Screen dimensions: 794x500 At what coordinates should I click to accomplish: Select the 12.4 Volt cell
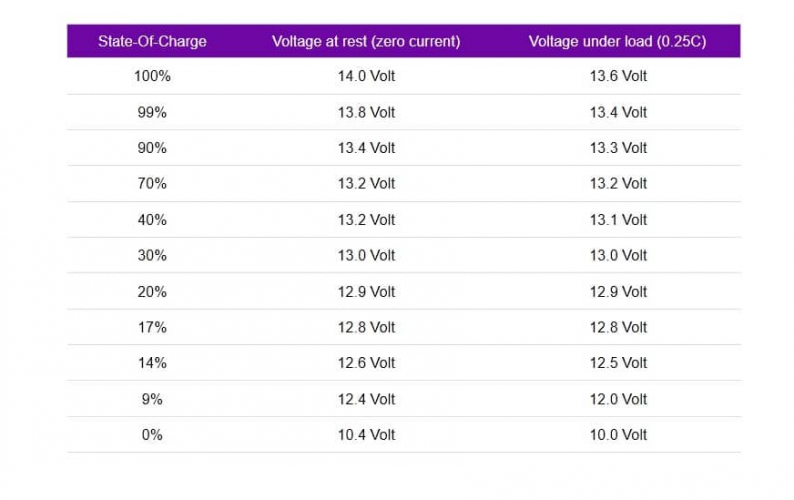[x=368, y=399]
